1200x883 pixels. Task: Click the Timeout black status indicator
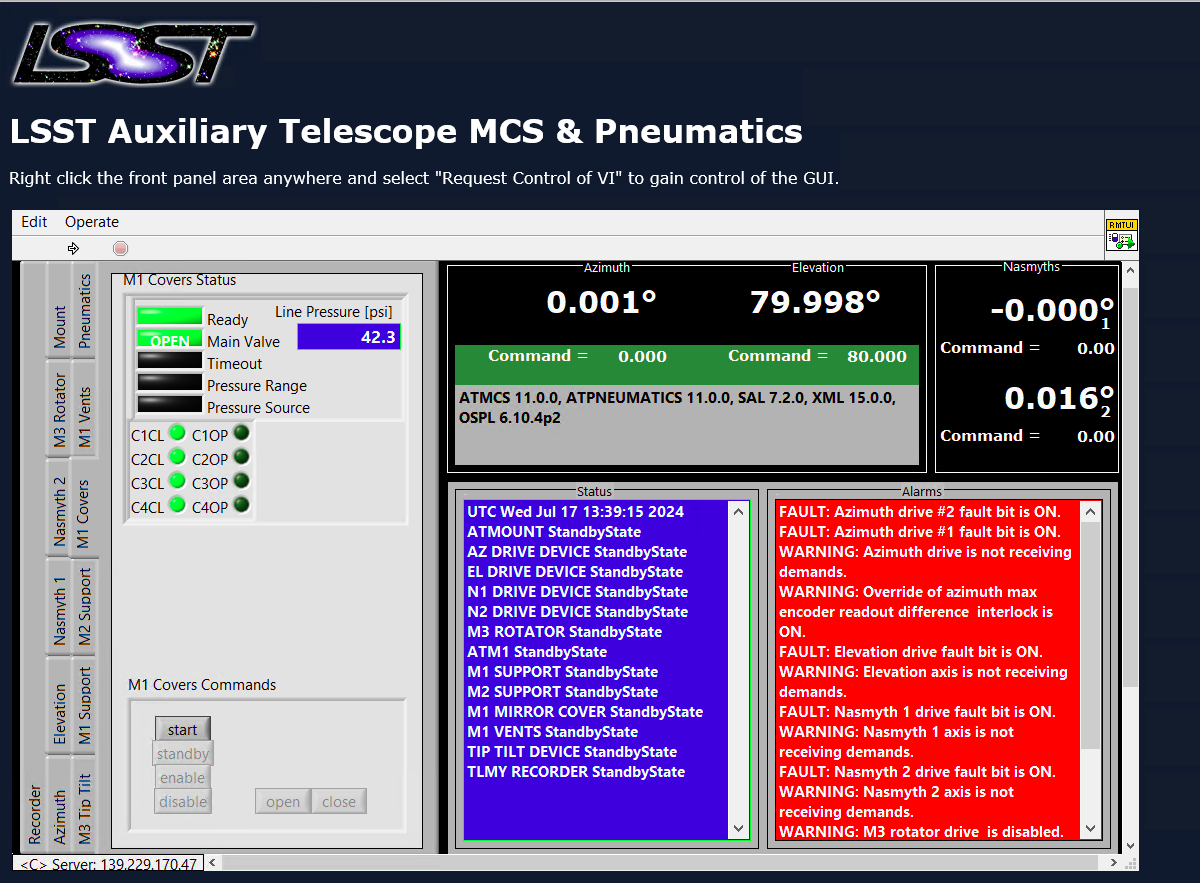tap(169, 361)
